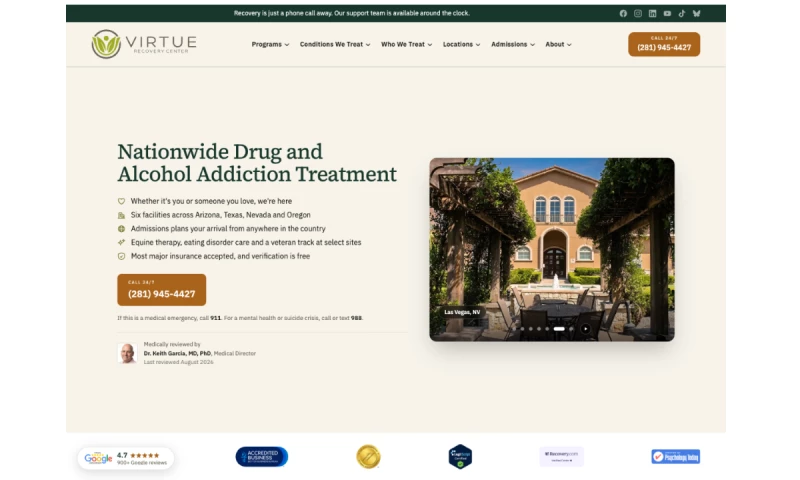
Task: Click the Google 4.7 reviews badge
Action: click(x=126, y=458)
